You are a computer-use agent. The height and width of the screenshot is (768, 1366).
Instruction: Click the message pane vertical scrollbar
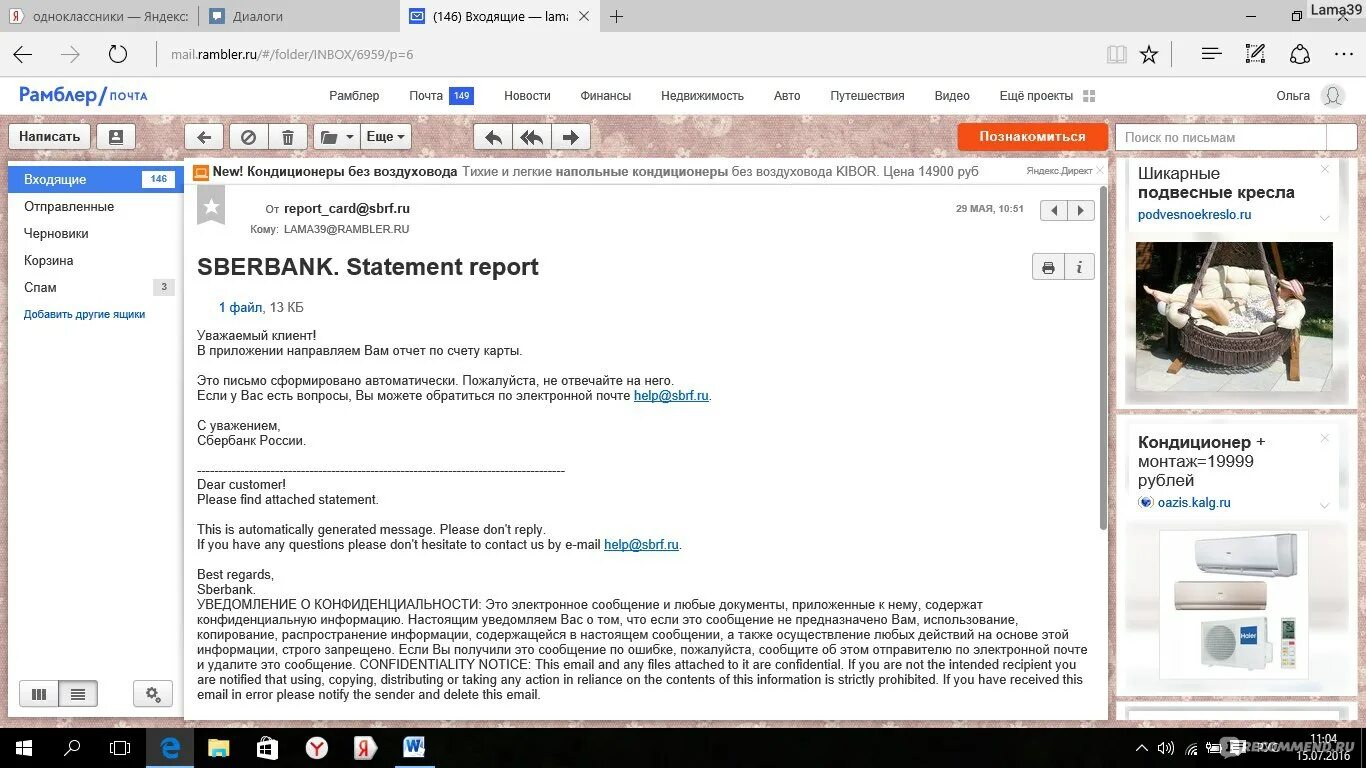pyautogui.click(x=1104, y=358)
